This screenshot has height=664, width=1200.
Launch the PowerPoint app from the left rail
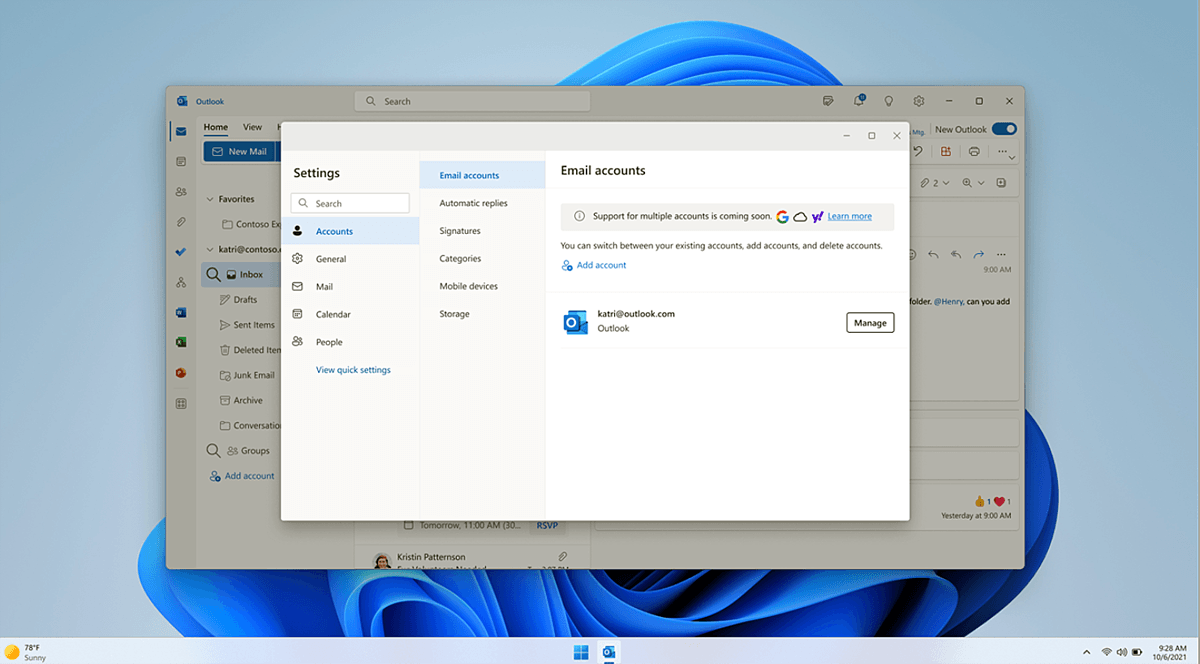click(181, 372)
